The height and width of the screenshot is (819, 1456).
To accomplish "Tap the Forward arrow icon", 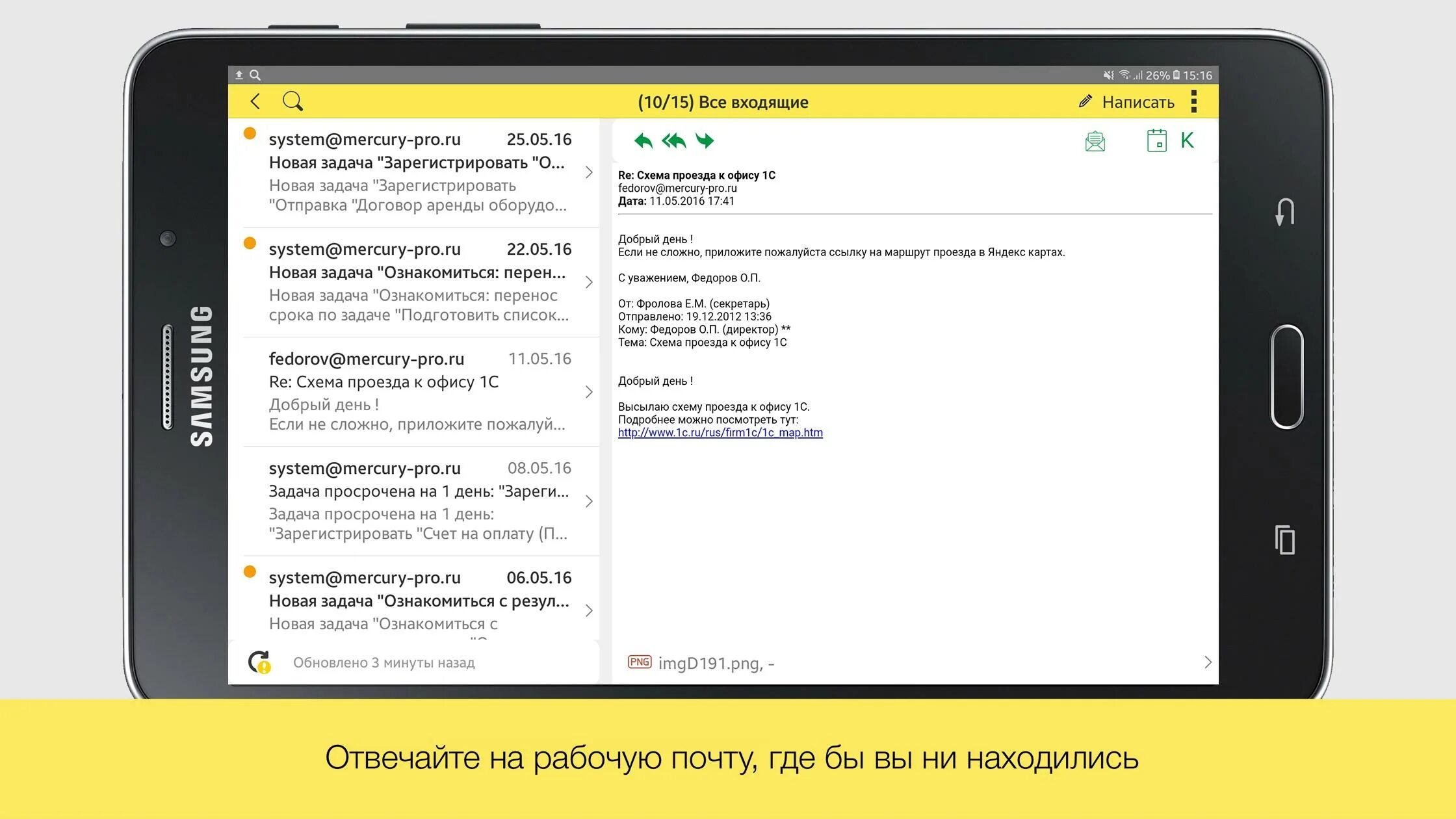I will pyautogui.click(x=705, y=140).
